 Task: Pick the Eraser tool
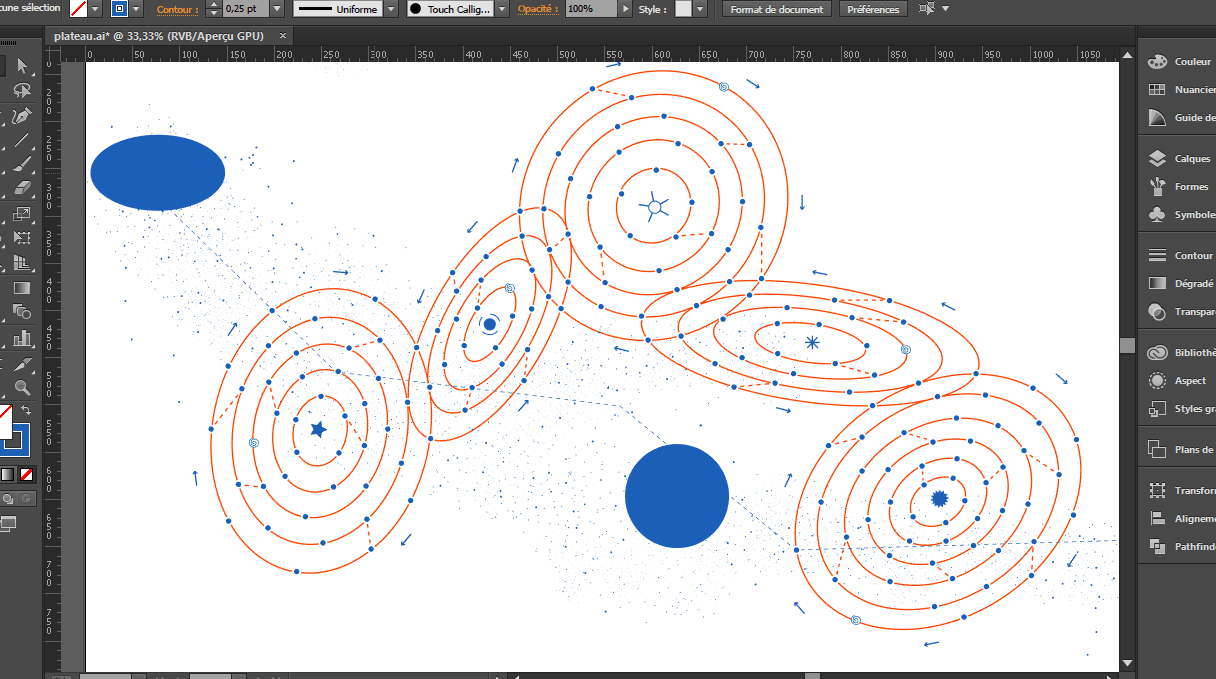pos(22,189)
